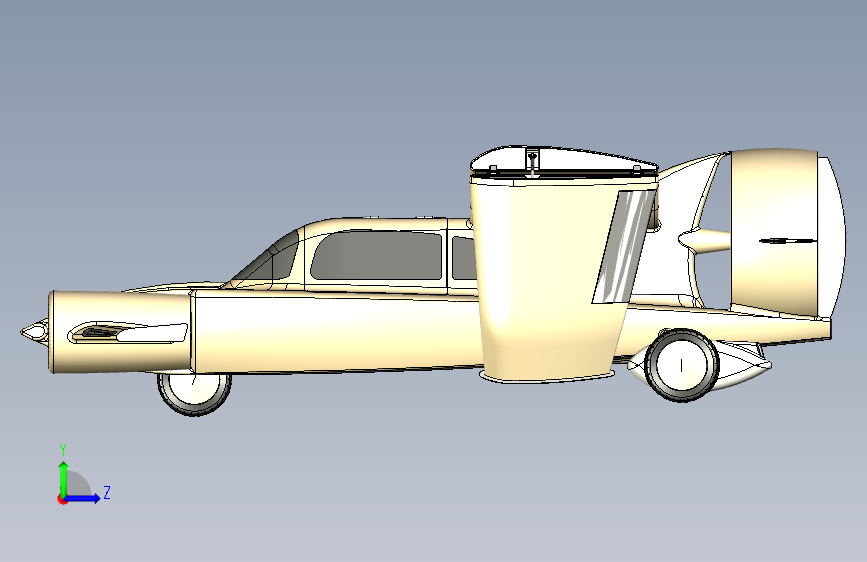The width and height of the screenshot is (867, 562).
Task: Select the small rear quarter window
Action: (463, 258)
